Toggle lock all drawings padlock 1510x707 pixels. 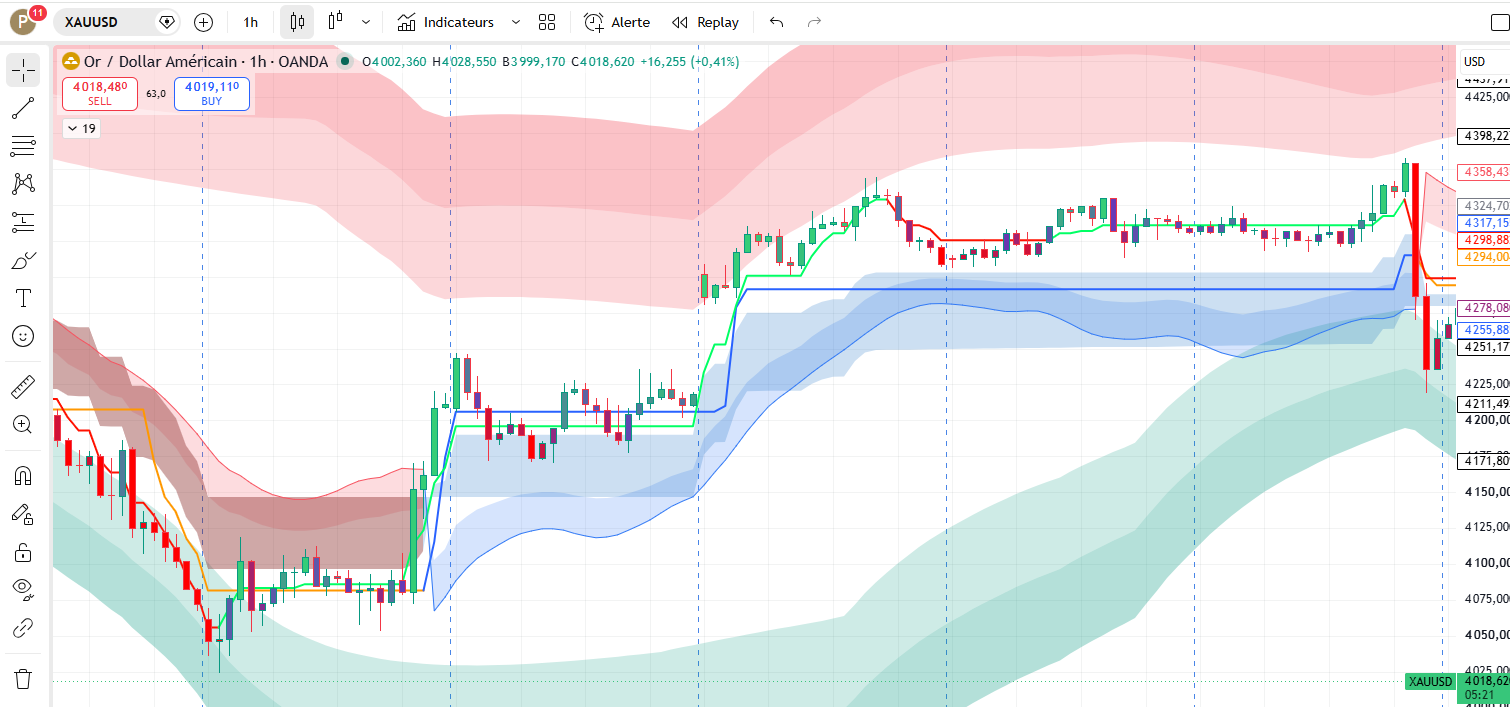click(23, 552)
